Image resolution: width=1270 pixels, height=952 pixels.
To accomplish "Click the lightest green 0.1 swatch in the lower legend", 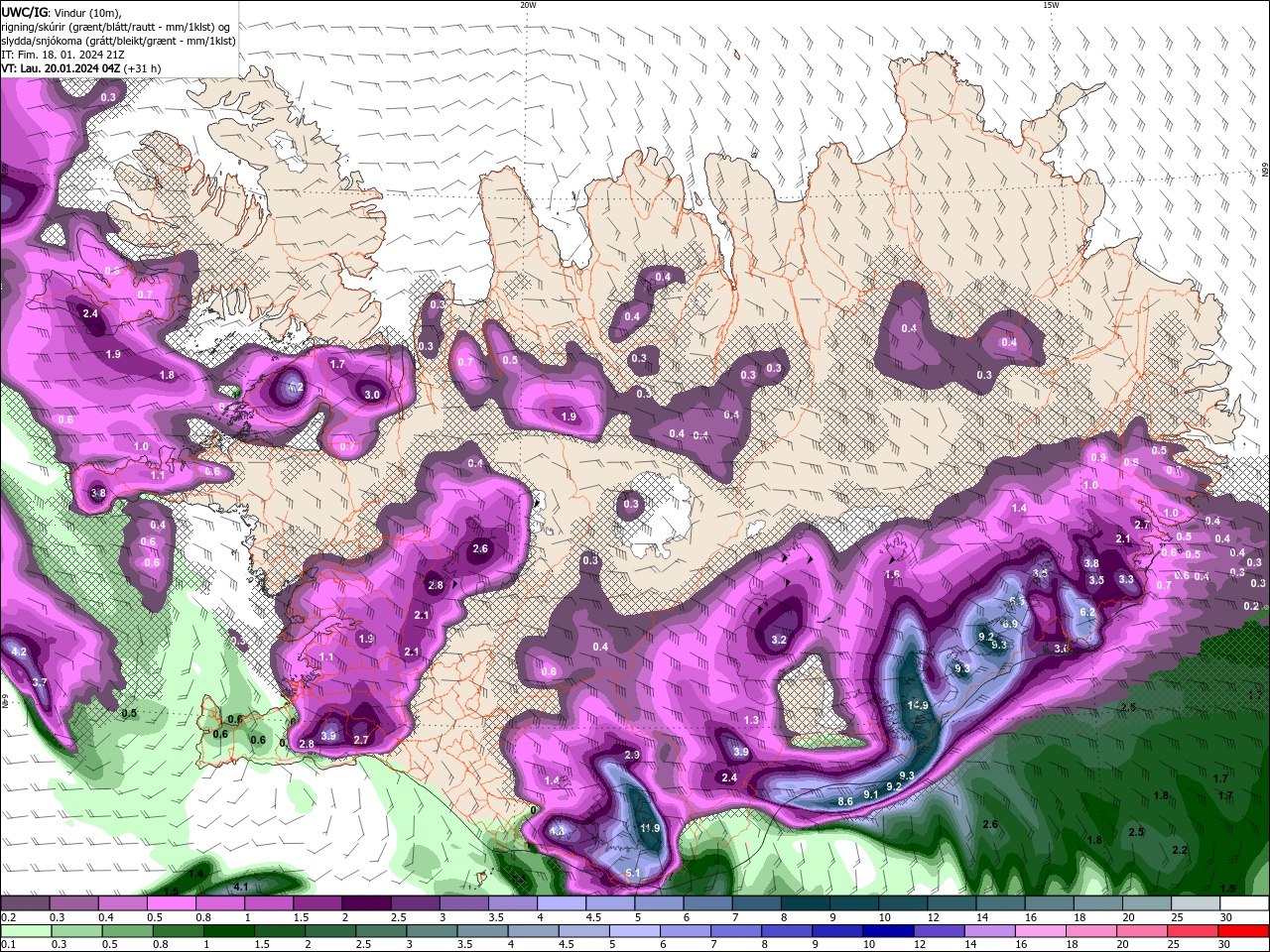I will (25, 931).
